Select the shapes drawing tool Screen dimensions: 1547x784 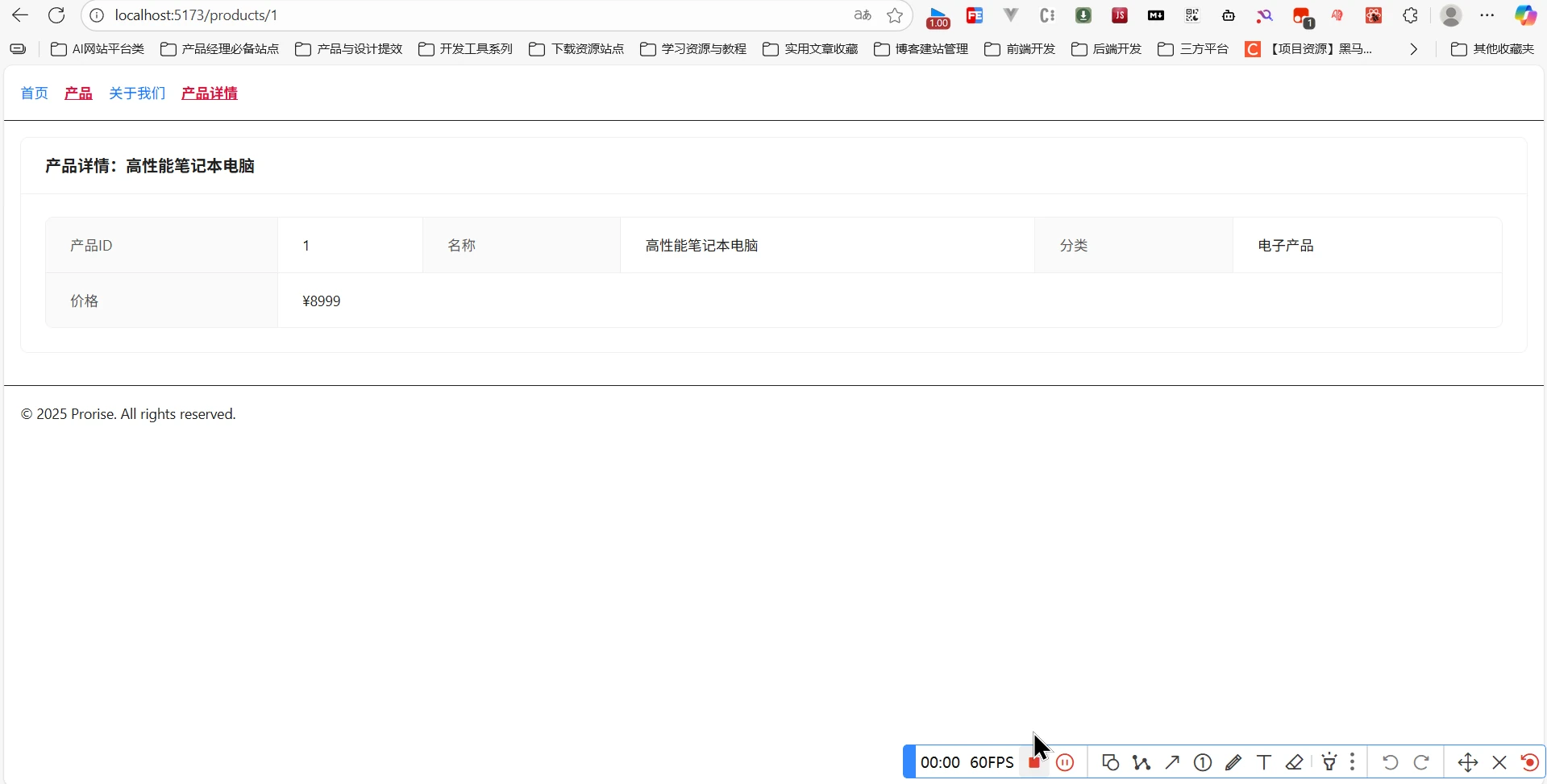pos(1110,762)
